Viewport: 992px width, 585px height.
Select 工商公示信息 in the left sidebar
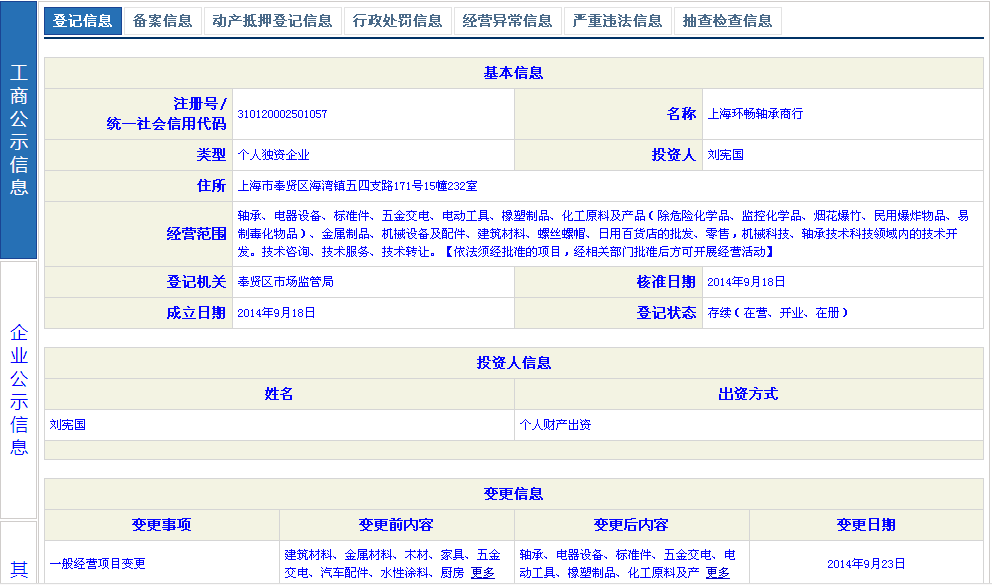(x=19, y=130)
